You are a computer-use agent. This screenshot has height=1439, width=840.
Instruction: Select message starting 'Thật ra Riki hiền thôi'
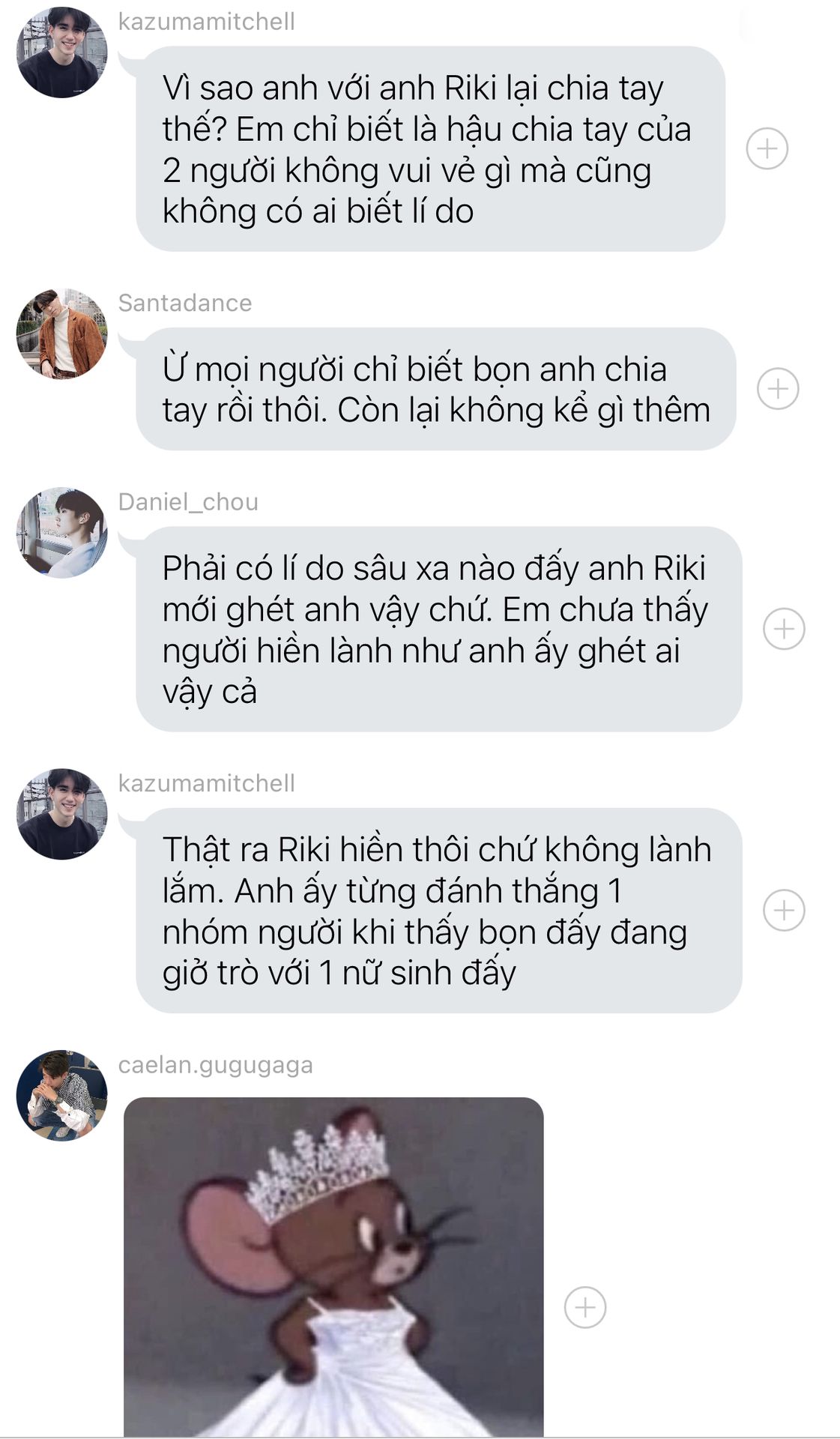click(x=438, y=910)
